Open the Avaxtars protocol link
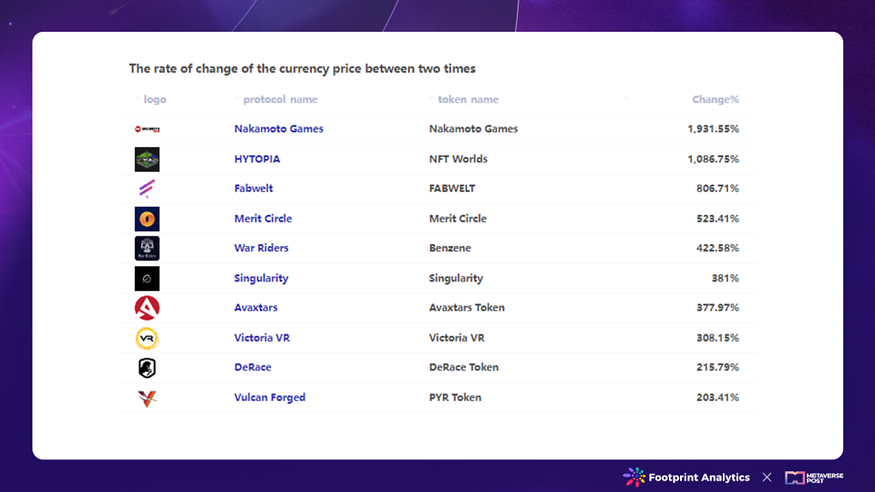The height and width of the screenshot is (492, 875). [x=256, y=308]
